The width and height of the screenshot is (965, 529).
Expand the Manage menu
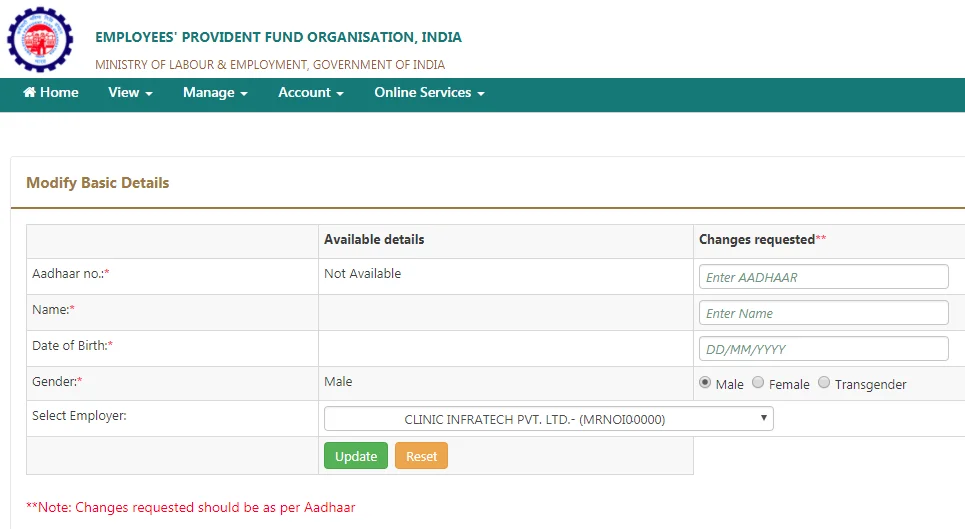click(x=215, y=92)
